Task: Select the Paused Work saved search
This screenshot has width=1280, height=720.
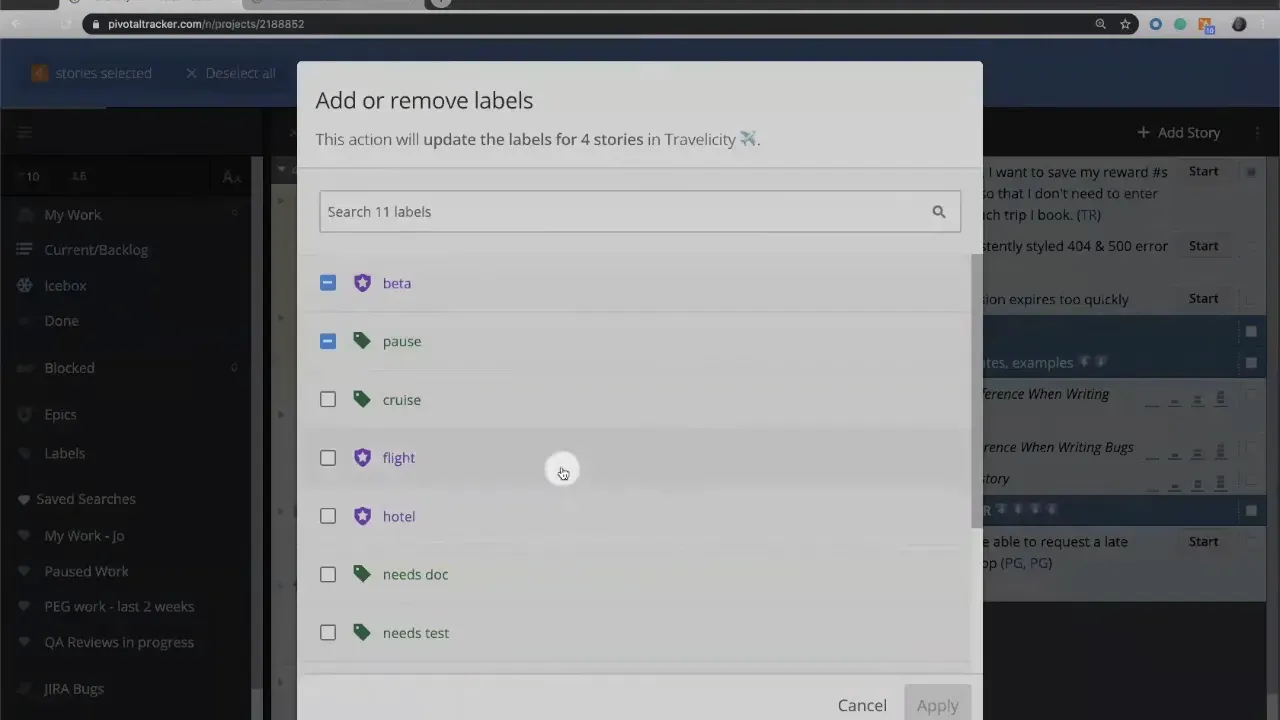Action: click(x=86, y=571)
